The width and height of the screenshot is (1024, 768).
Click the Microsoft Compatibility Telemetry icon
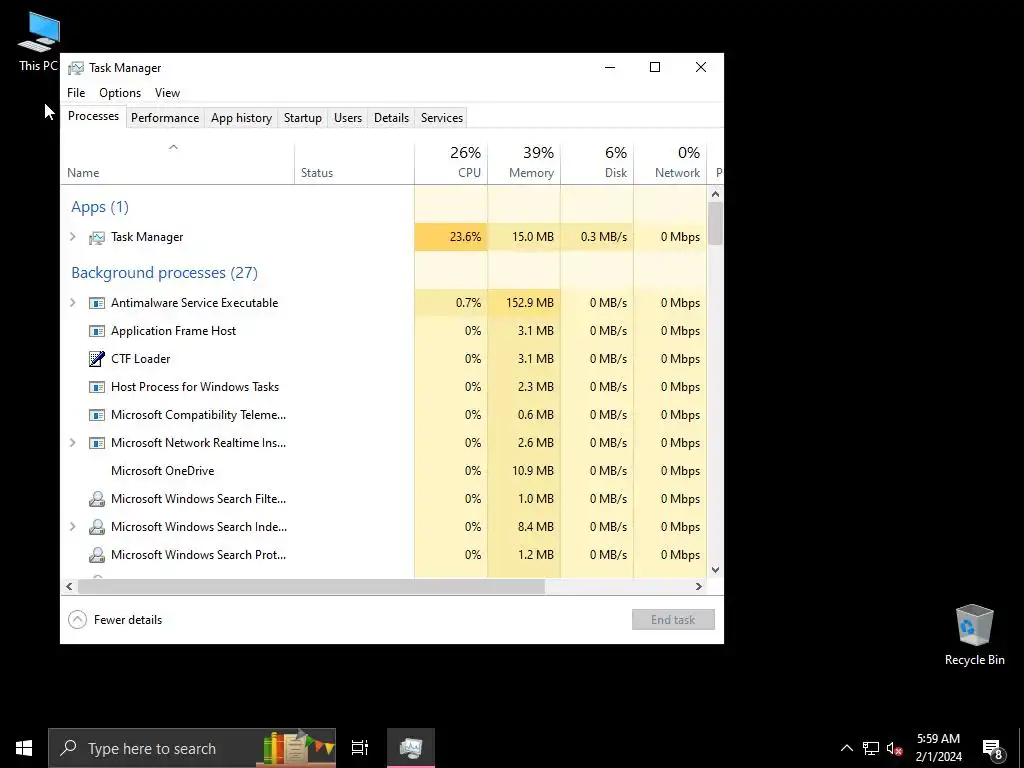click(x=97, y=415)
